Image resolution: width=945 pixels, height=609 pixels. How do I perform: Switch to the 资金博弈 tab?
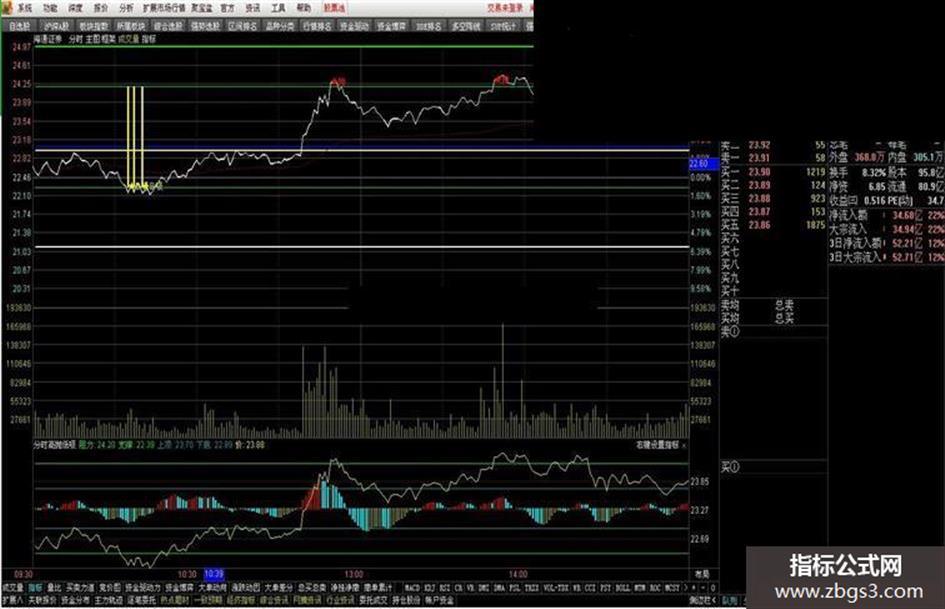click(x=391, y=26)
